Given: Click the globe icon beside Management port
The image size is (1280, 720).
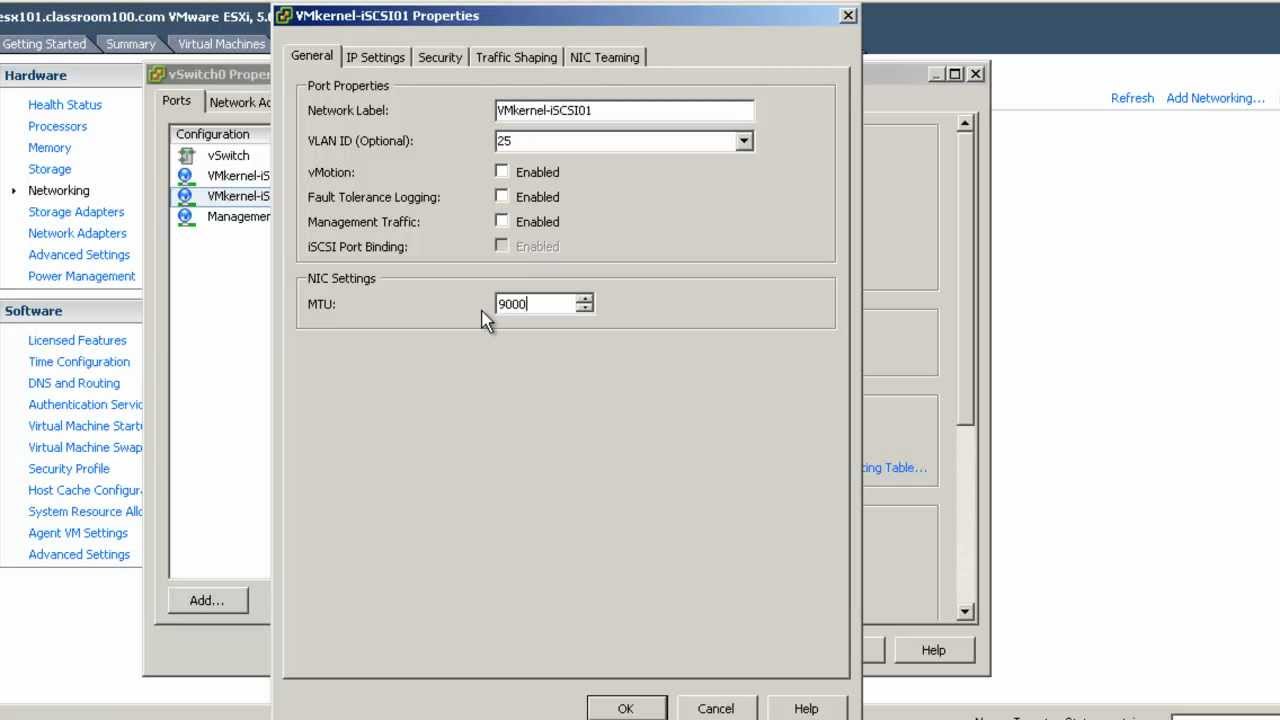Looking at the screenshot, I should (x=185, y=216).
